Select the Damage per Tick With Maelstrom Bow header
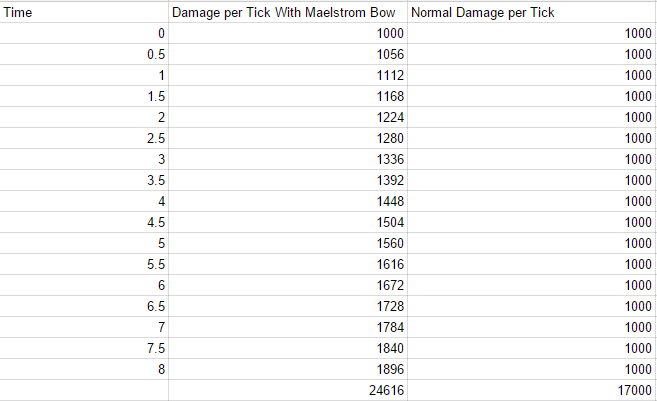This screenshot has width=657, height=401. click(x=288, y=12)
